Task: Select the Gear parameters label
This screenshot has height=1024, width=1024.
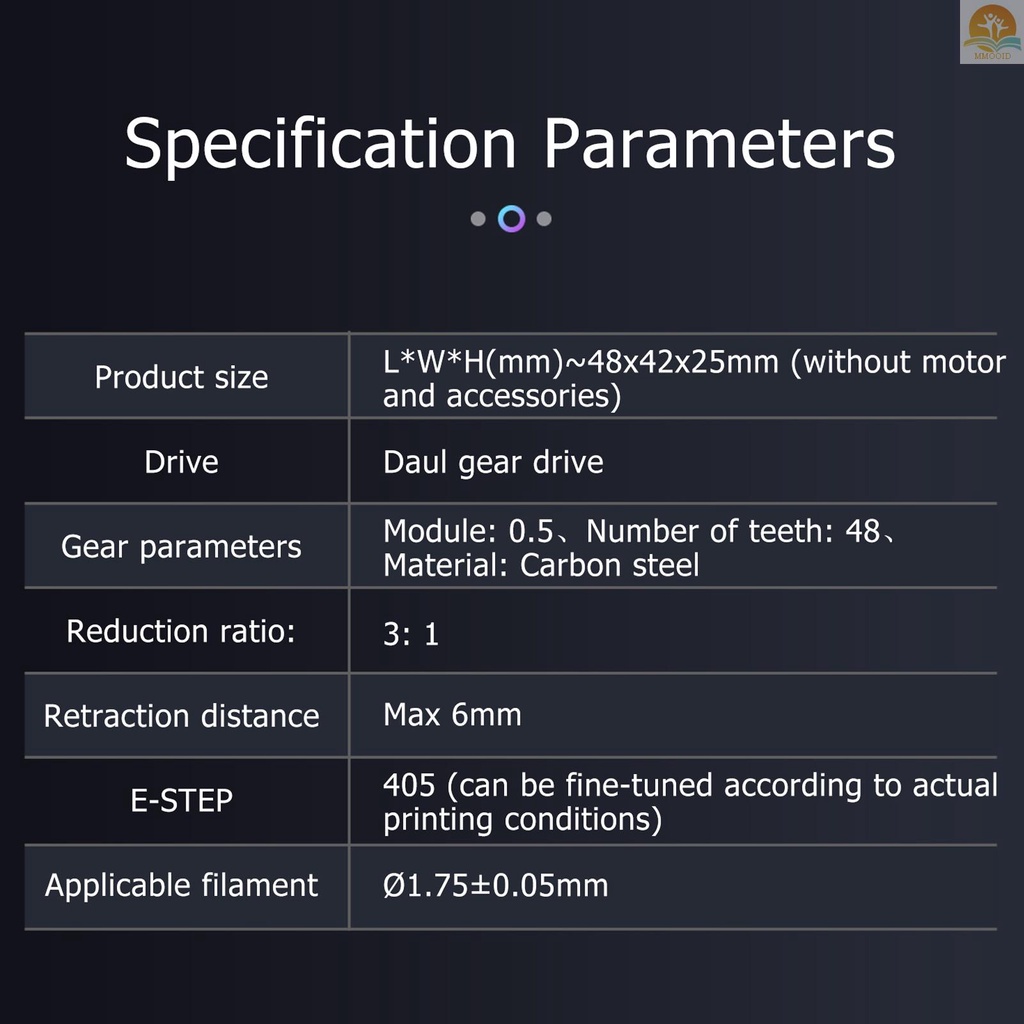Action: point(181,547)
